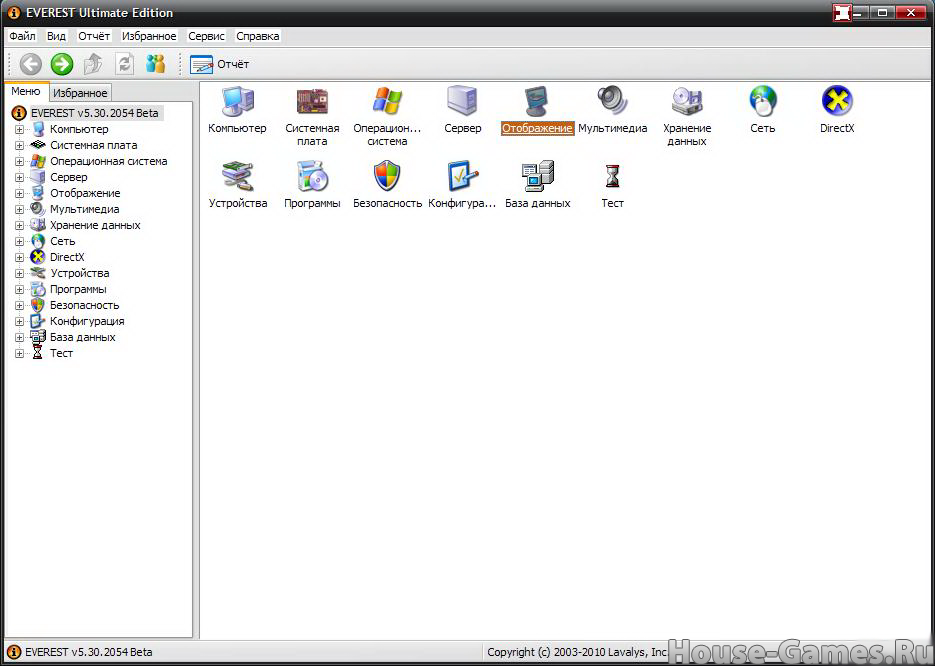Open the Сеть globe icon
Image resolution: width=935 pixels, height=666 pixels.
pyautogui.click(x=763, y=100)
